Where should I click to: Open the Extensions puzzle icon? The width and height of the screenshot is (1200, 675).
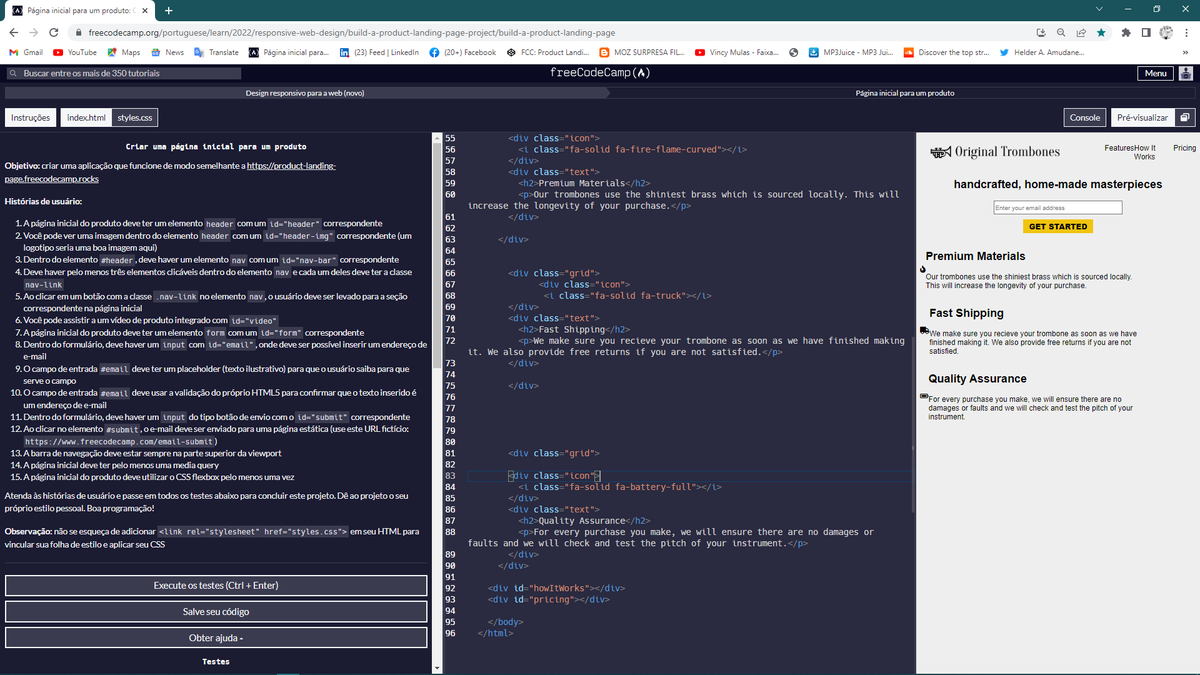[1128, 32]
